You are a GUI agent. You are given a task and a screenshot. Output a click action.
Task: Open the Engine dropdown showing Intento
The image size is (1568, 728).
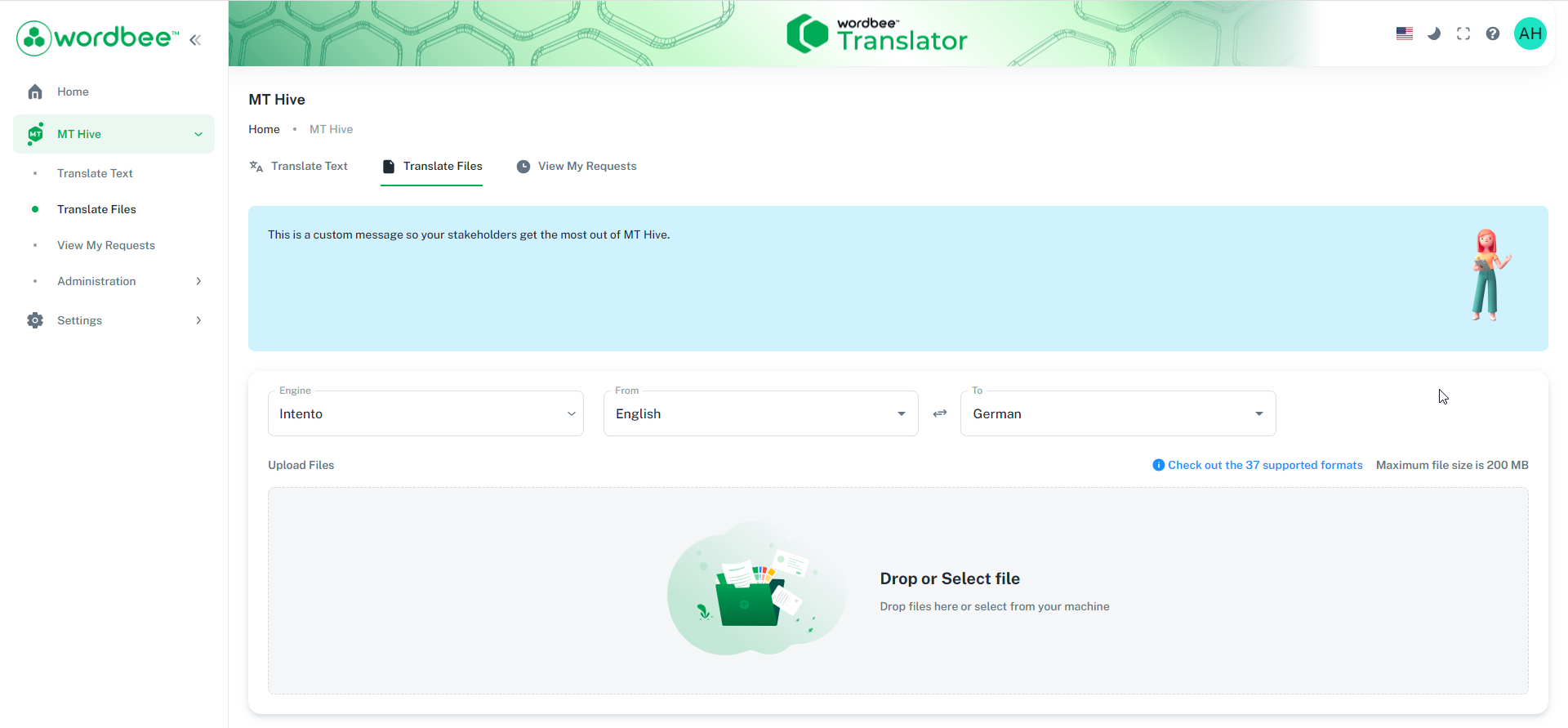(x=425, y=413)
